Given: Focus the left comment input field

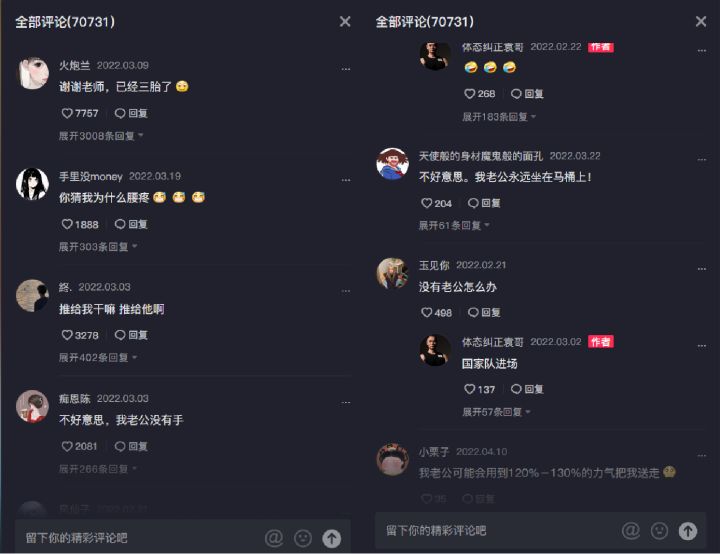Looking at the screenshot, I should click(x=138, y=537).
